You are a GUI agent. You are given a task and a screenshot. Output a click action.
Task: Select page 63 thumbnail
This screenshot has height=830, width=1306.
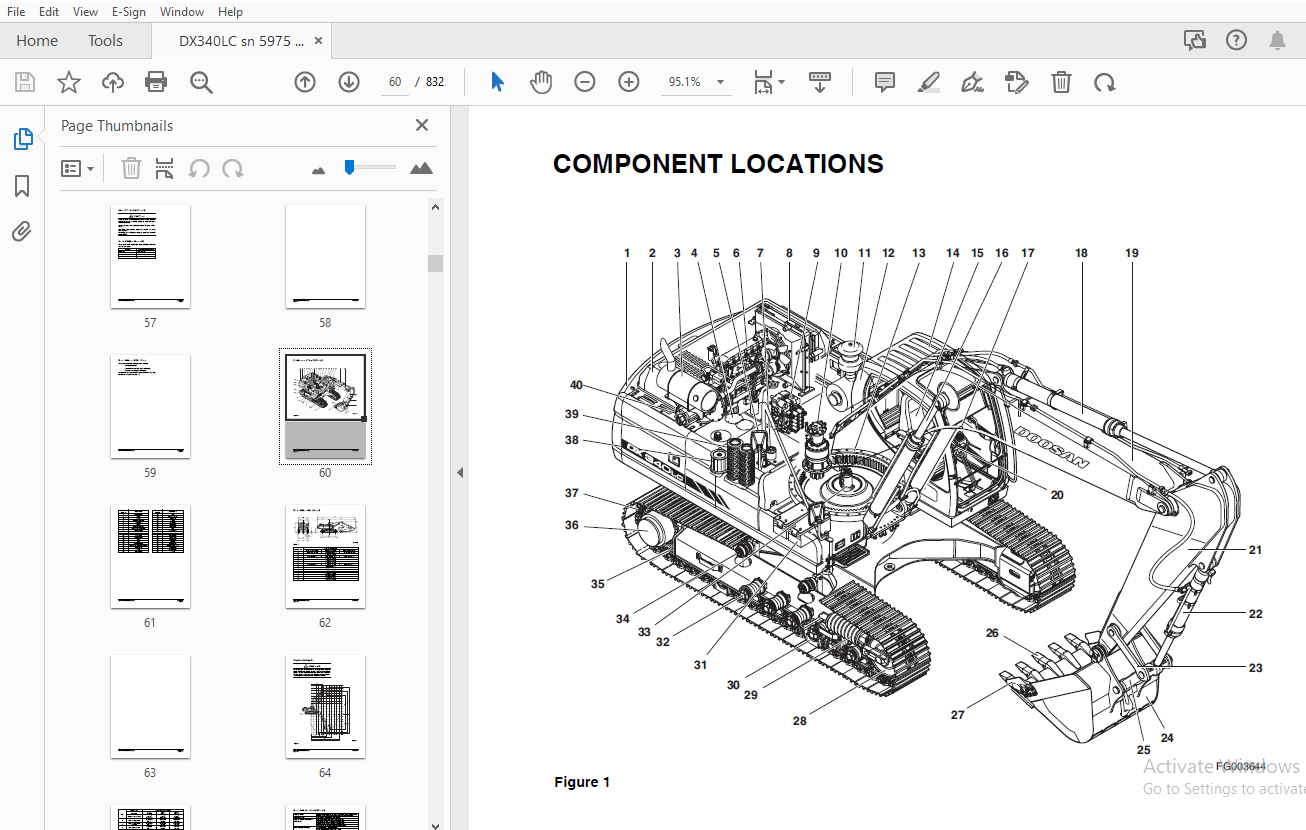point(150,707)
